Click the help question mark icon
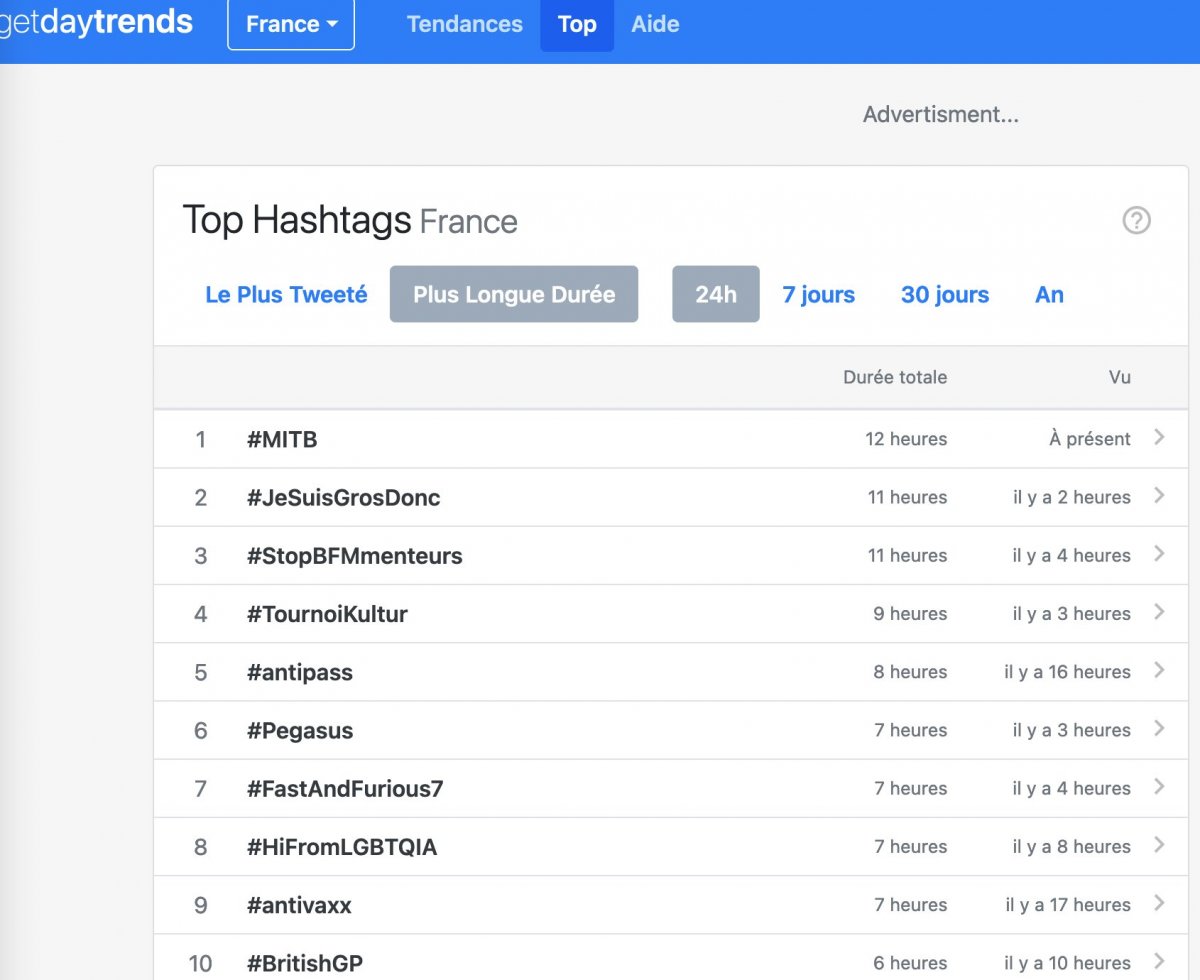Image resolution: width=1200 pixels, height=980 pixels. 1136,220
